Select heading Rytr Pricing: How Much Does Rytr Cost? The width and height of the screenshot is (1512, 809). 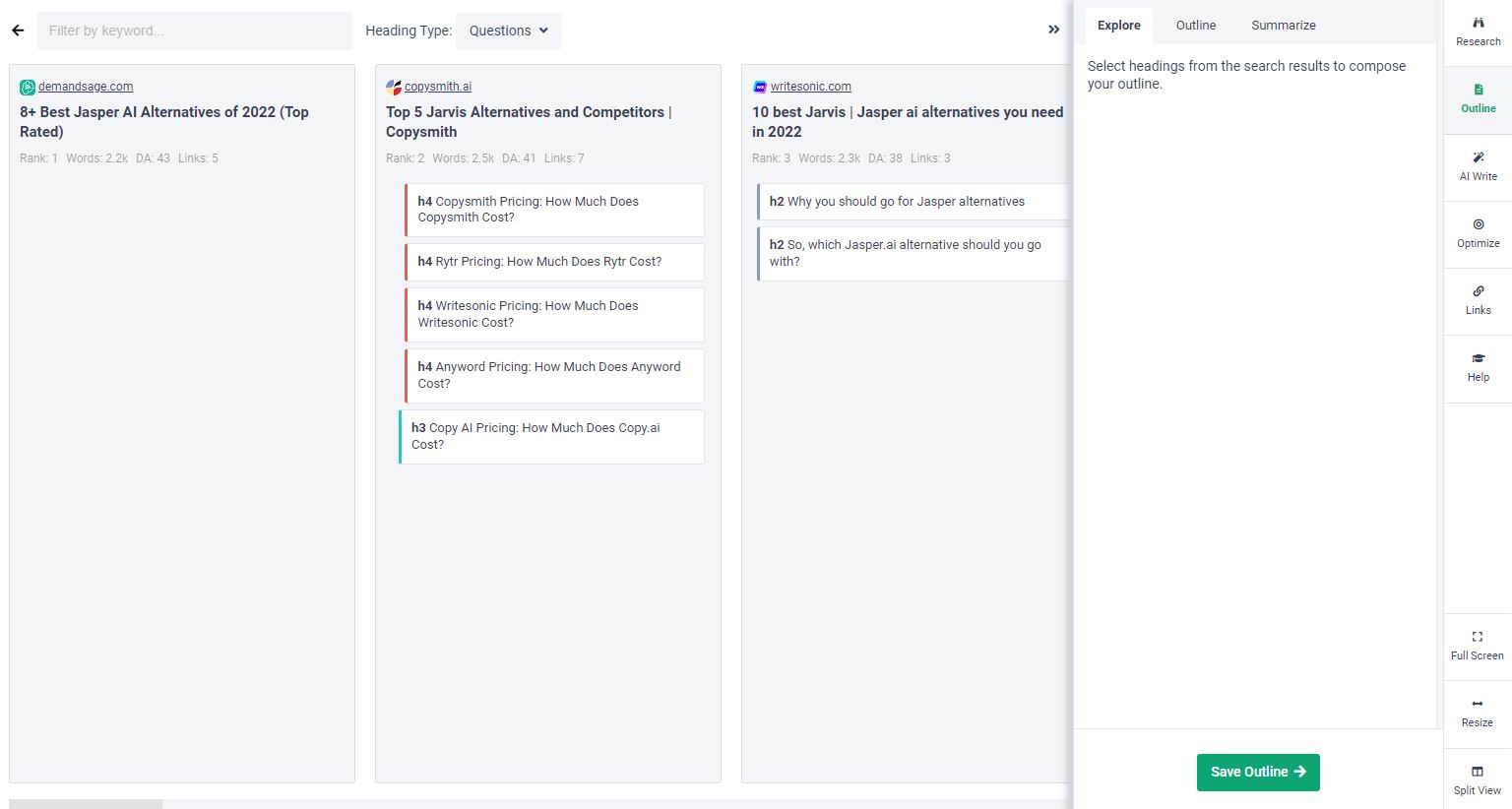coord(554,262)
